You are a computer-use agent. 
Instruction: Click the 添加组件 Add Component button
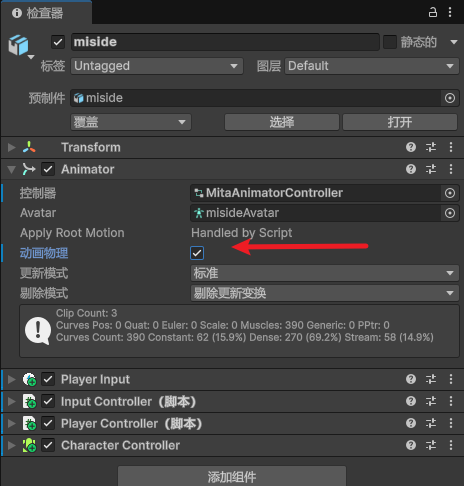click(x=232, y=477)
